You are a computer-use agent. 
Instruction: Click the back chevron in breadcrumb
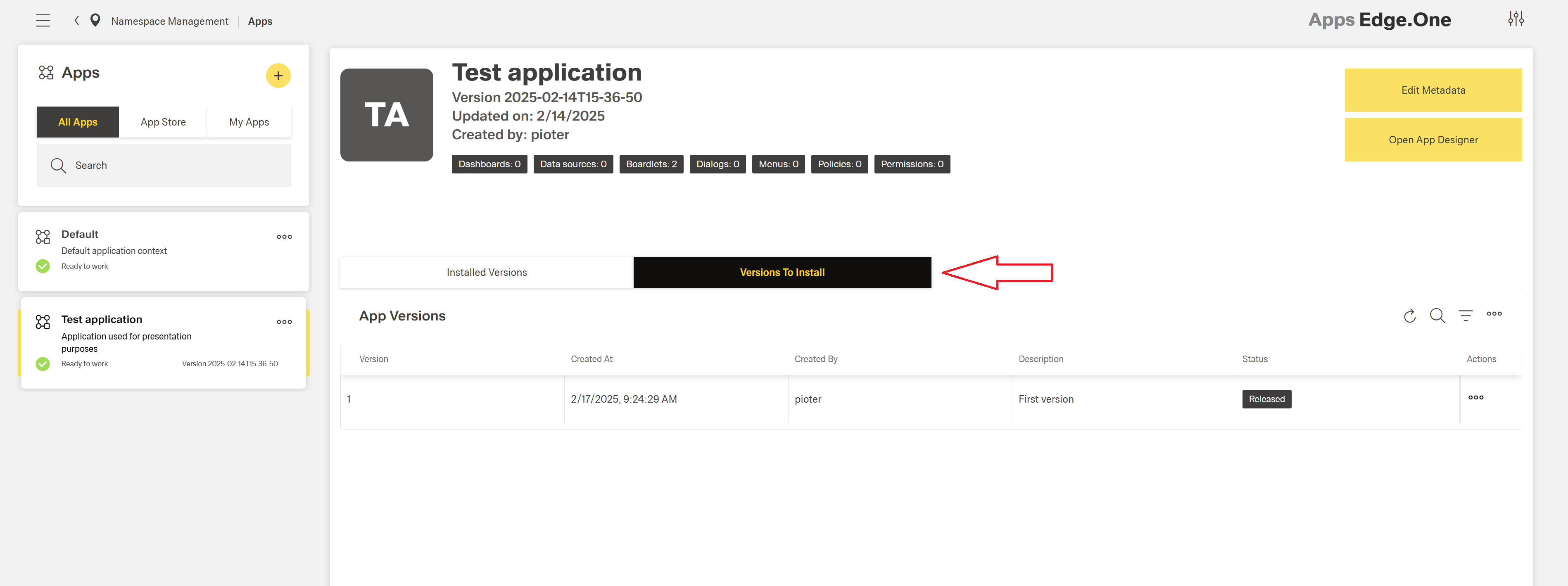click(77, 21)
